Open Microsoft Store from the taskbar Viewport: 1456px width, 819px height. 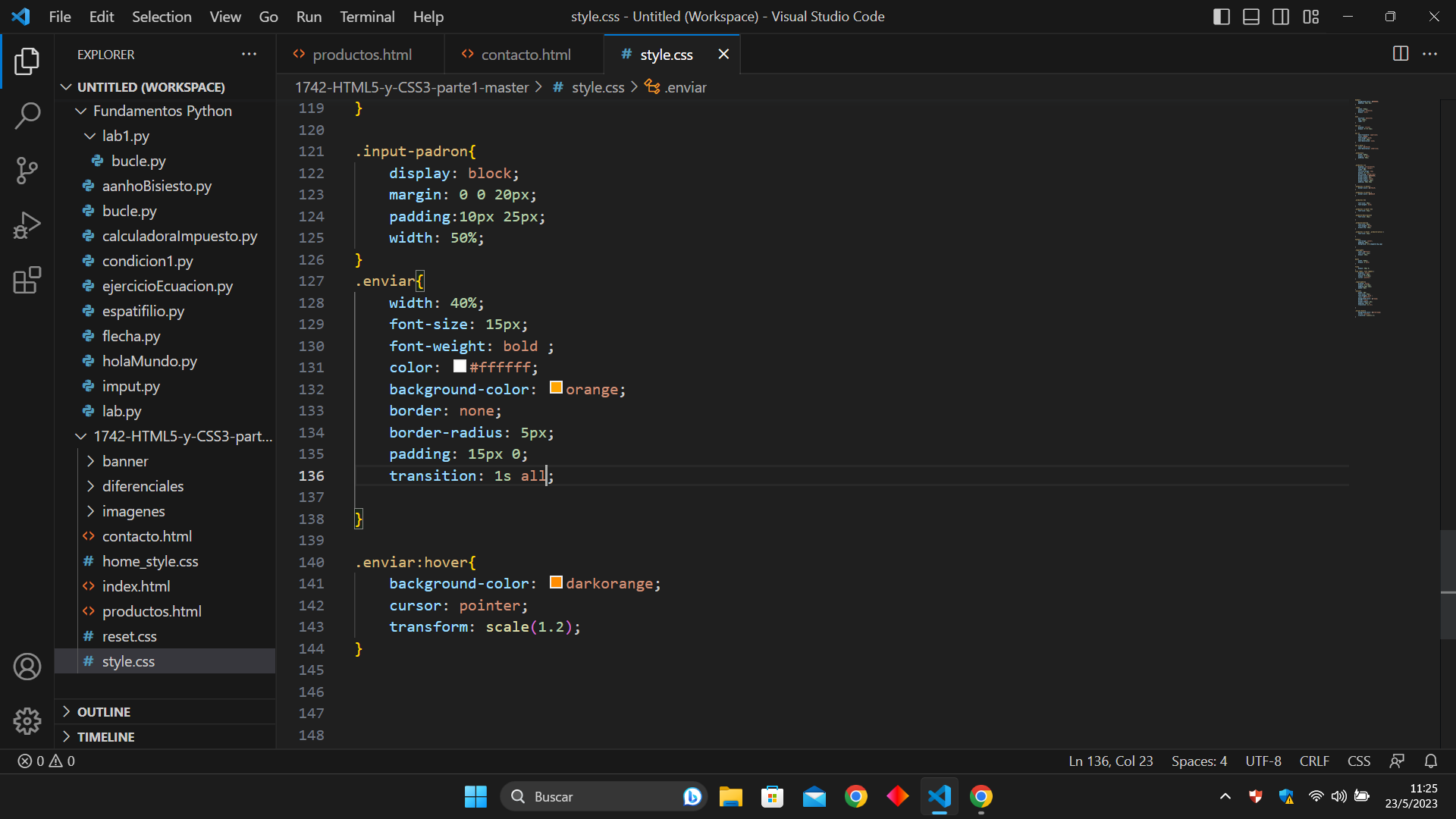773,796
